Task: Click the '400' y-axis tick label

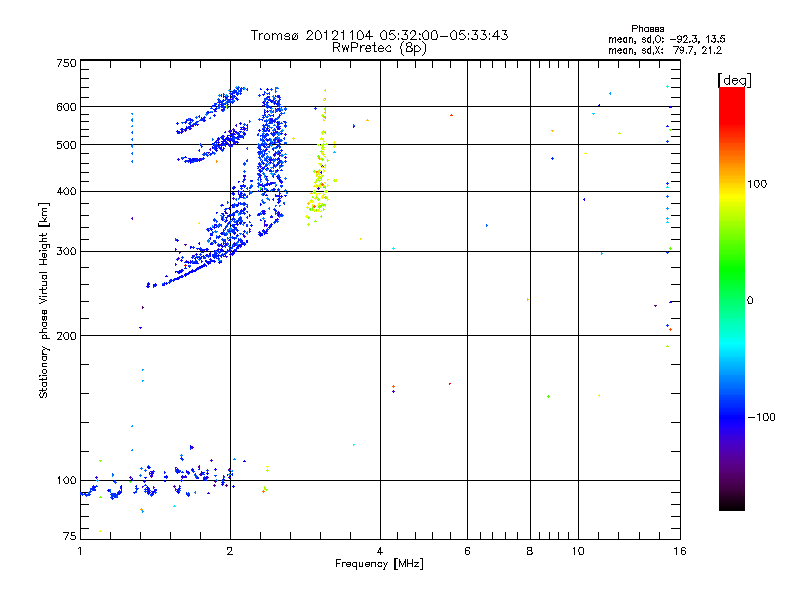Action: click(66, 192)
